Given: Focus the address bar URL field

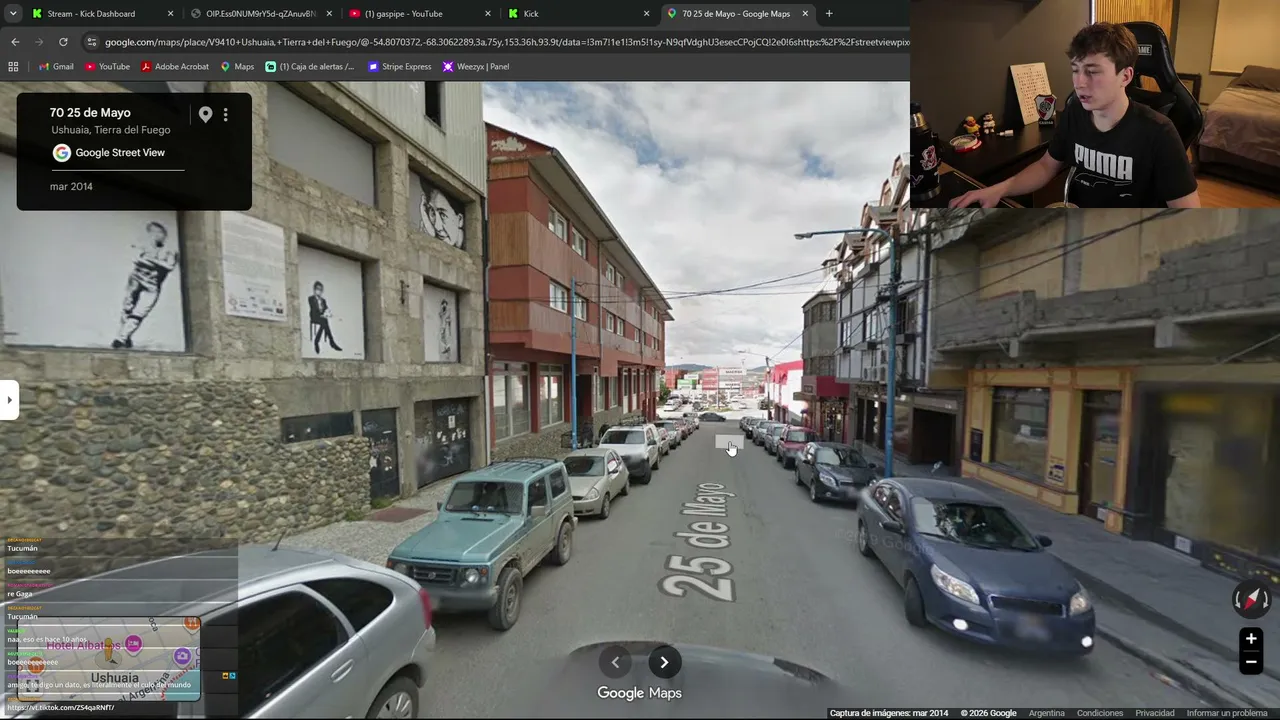Looking at the screenshot, I should pos(507,42).
